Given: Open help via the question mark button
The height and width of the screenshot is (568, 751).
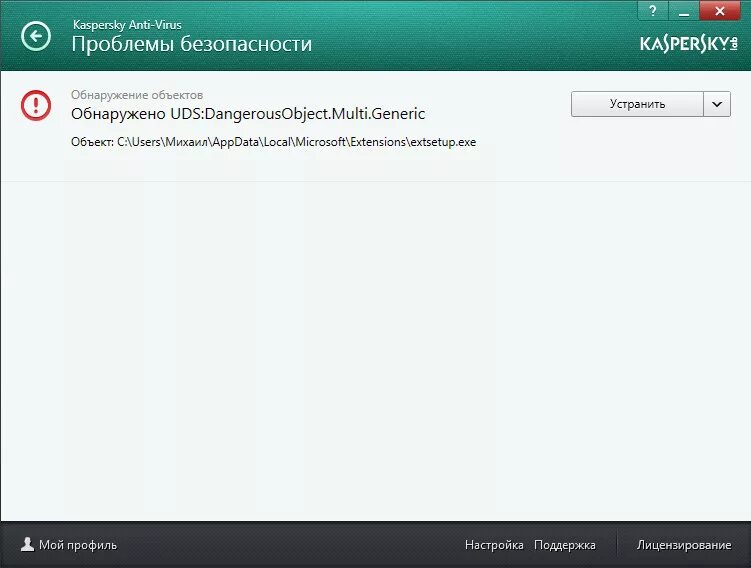Looking at the screenshot, I should point(653,11).
